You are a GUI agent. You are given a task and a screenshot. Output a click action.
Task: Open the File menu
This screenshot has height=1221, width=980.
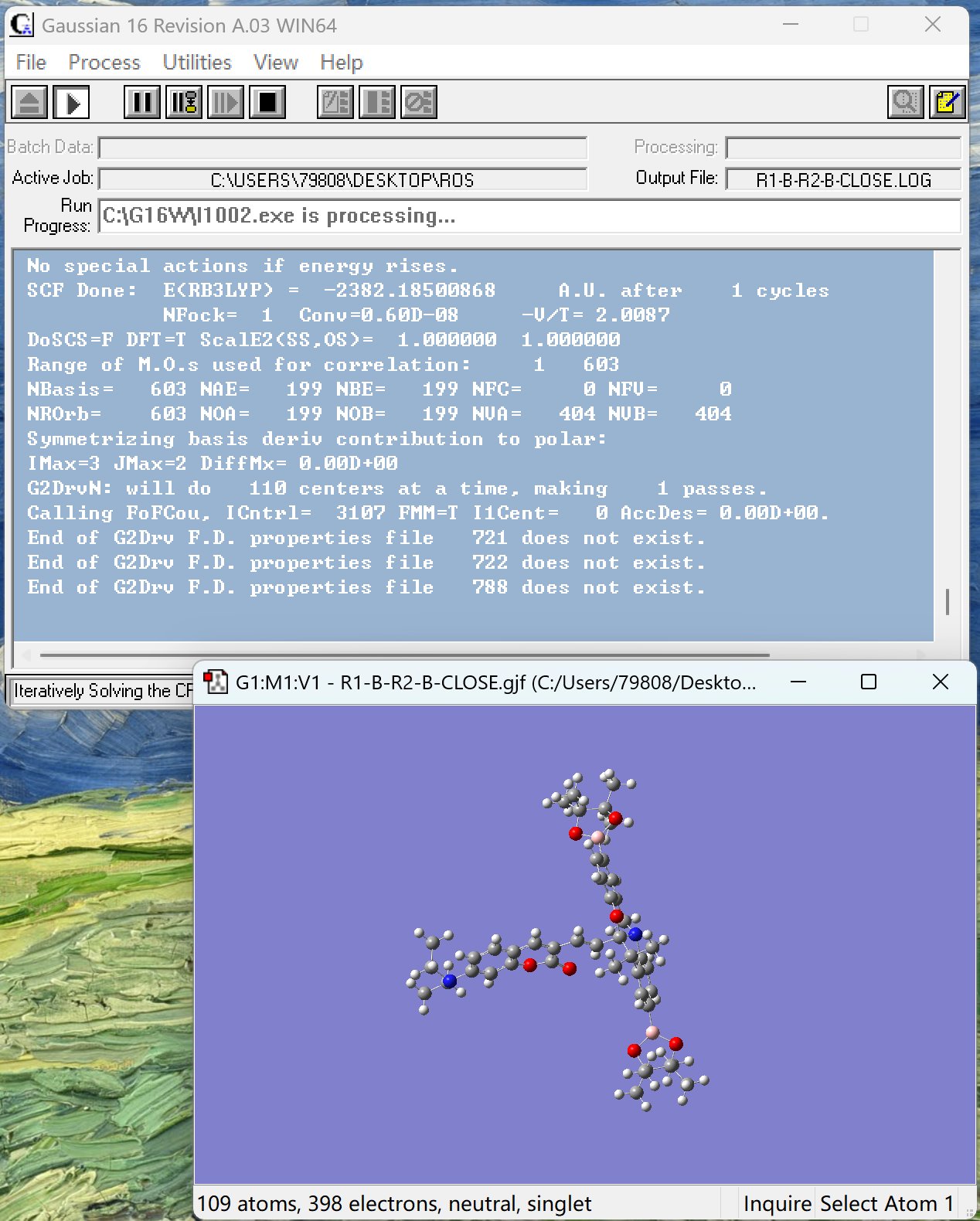pos(31,62)
